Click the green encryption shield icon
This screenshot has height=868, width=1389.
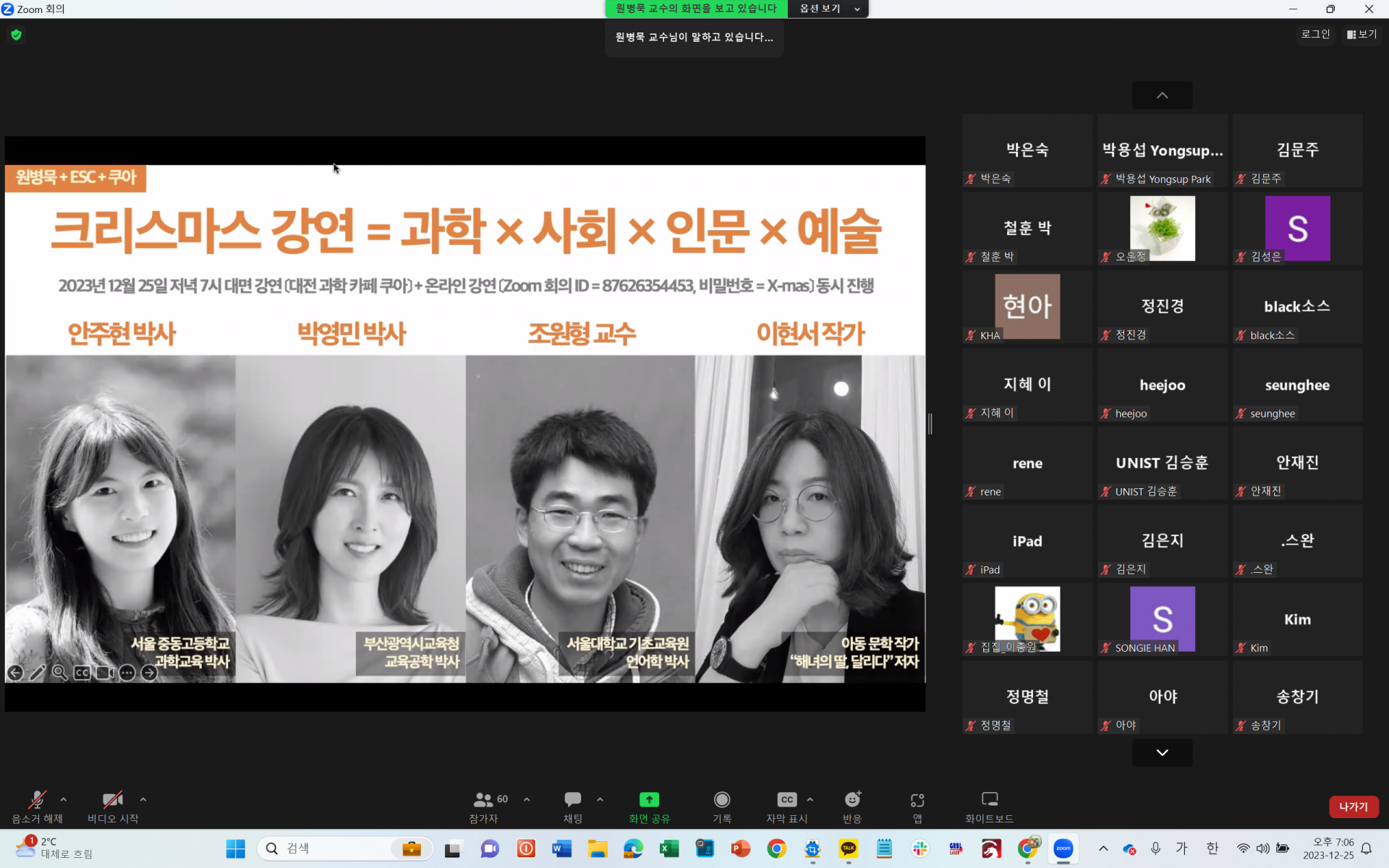click(17, 35)
